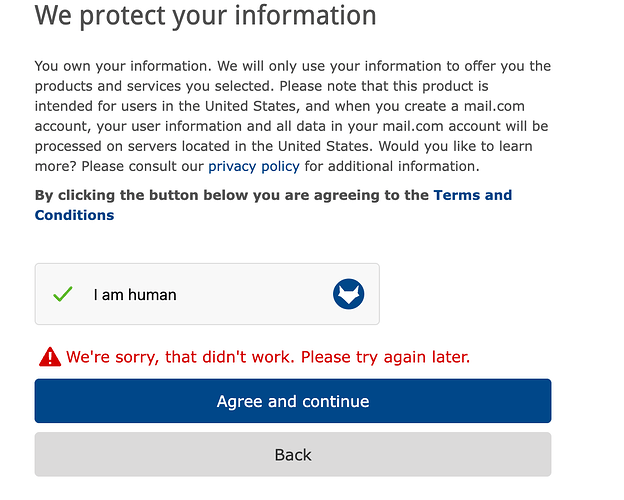Open the 'Terms and' link text

(472, 195)
